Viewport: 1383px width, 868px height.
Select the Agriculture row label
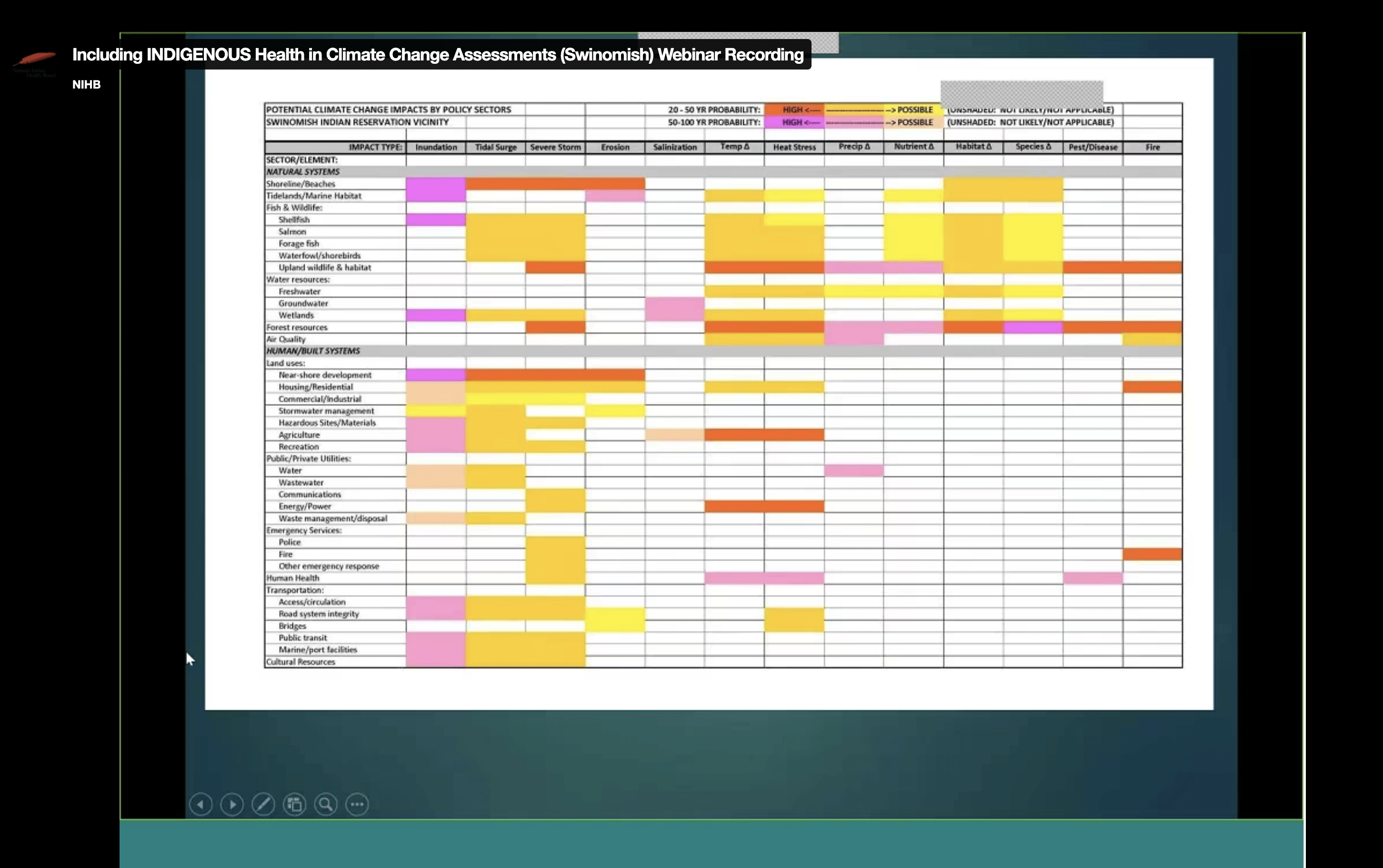pyautogui.click(x=299, y=435)
